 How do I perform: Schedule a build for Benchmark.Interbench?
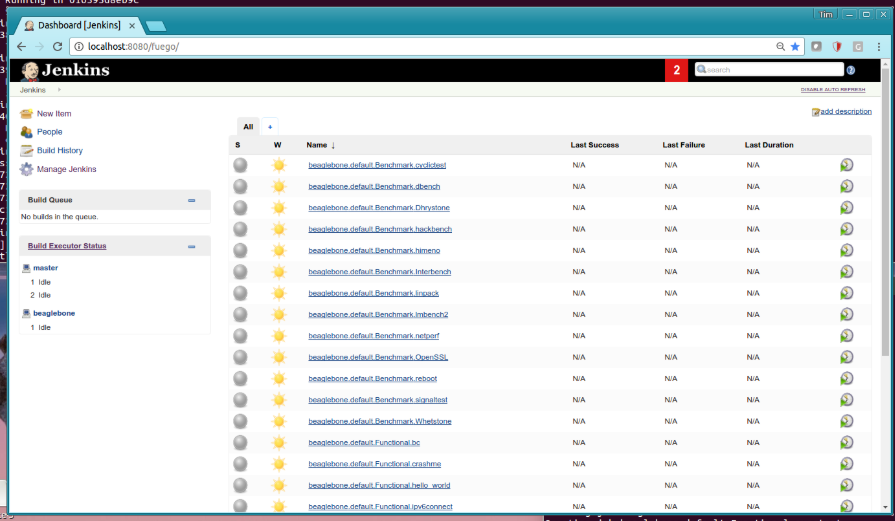(x=846, y=272)
